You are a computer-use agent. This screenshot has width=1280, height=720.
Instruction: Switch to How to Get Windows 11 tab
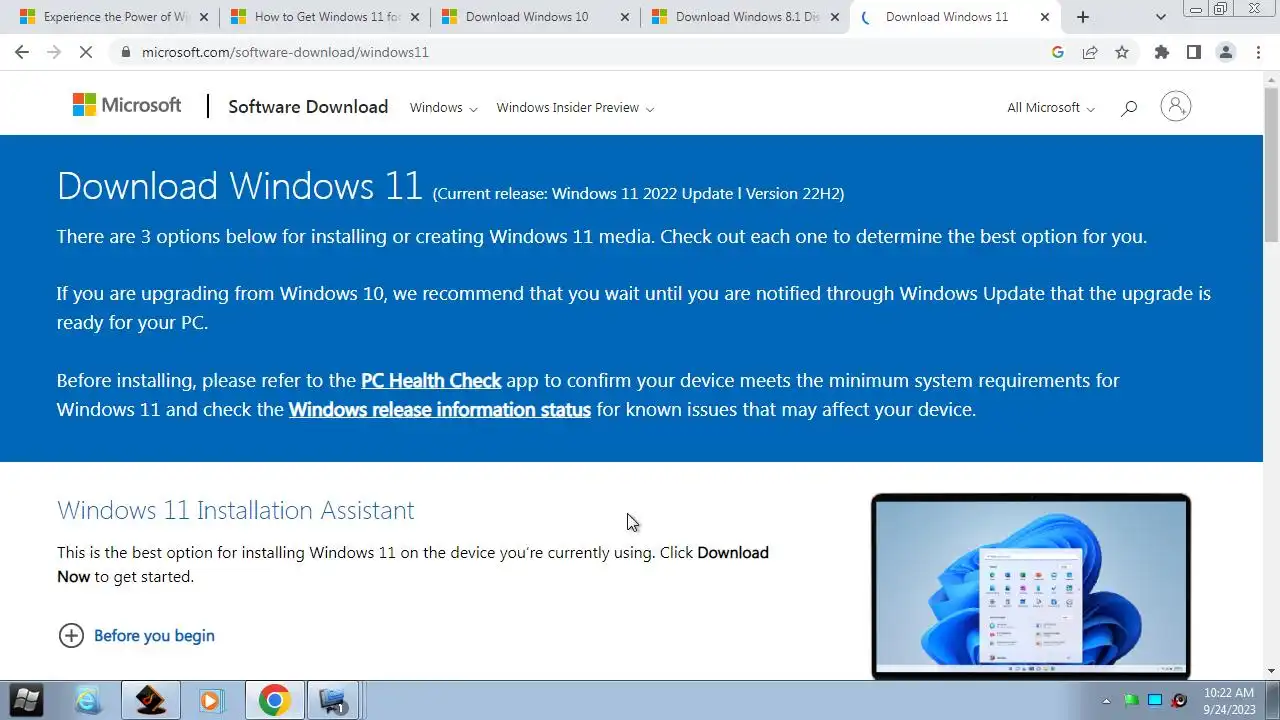pyautogui.click(x=325, y=17)
